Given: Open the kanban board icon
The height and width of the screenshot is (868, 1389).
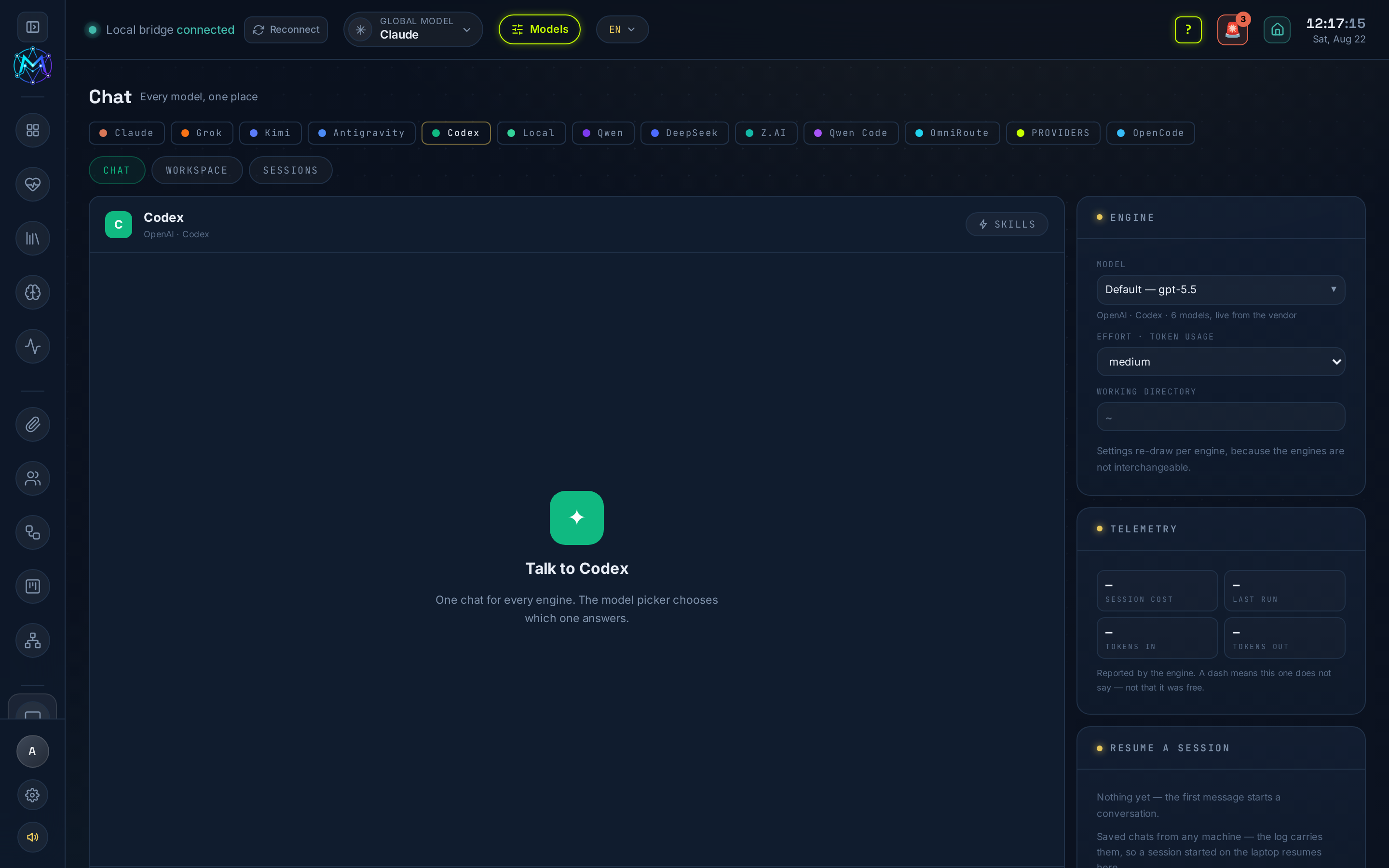Looking at the screenshot, I should click(33, 586).
